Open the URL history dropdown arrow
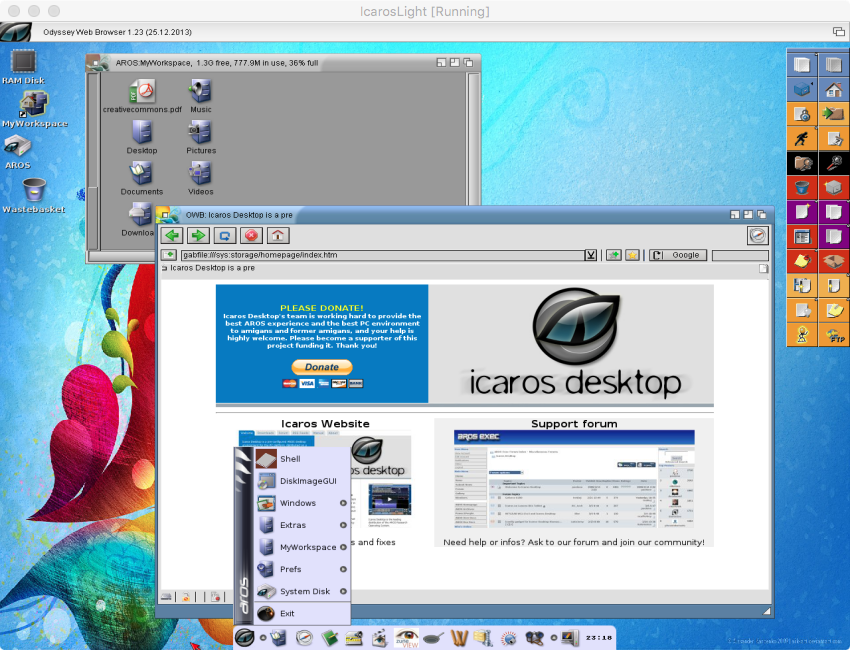The height and width of the screenshot is (650, 850). (590, 255)
